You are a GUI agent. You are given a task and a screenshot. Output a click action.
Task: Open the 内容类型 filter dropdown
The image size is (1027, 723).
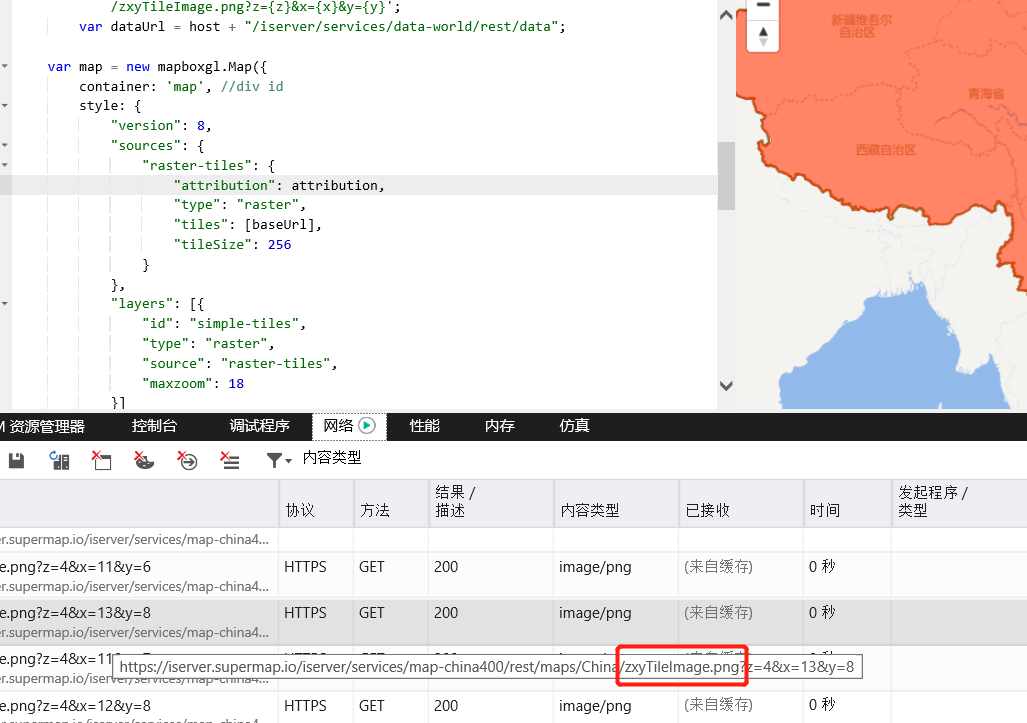coord(279,460)
